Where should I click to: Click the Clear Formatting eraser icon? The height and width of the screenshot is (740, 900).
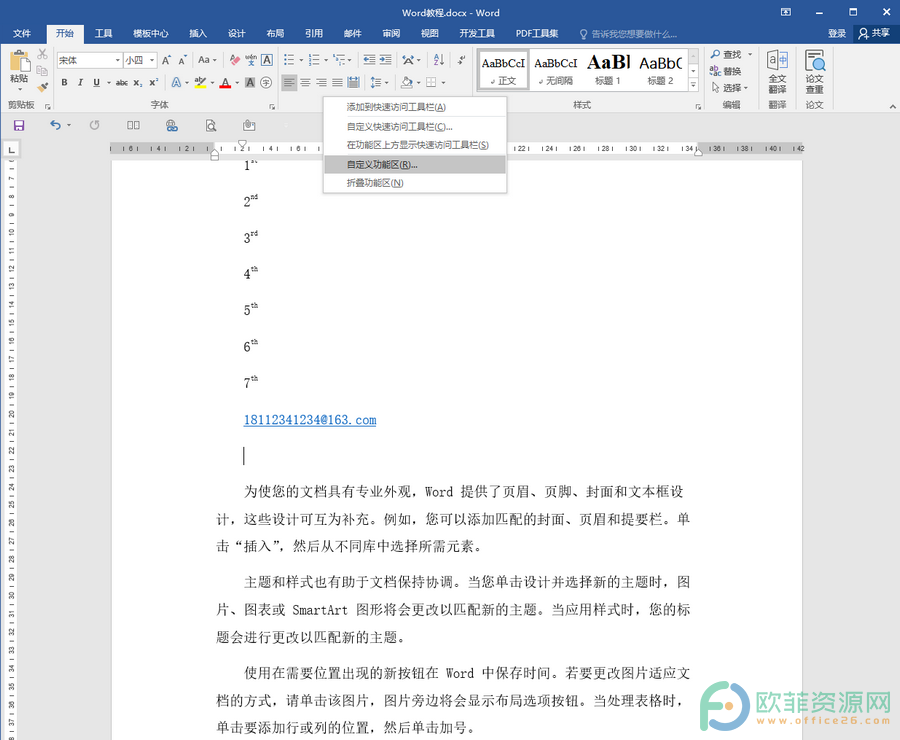234,60
